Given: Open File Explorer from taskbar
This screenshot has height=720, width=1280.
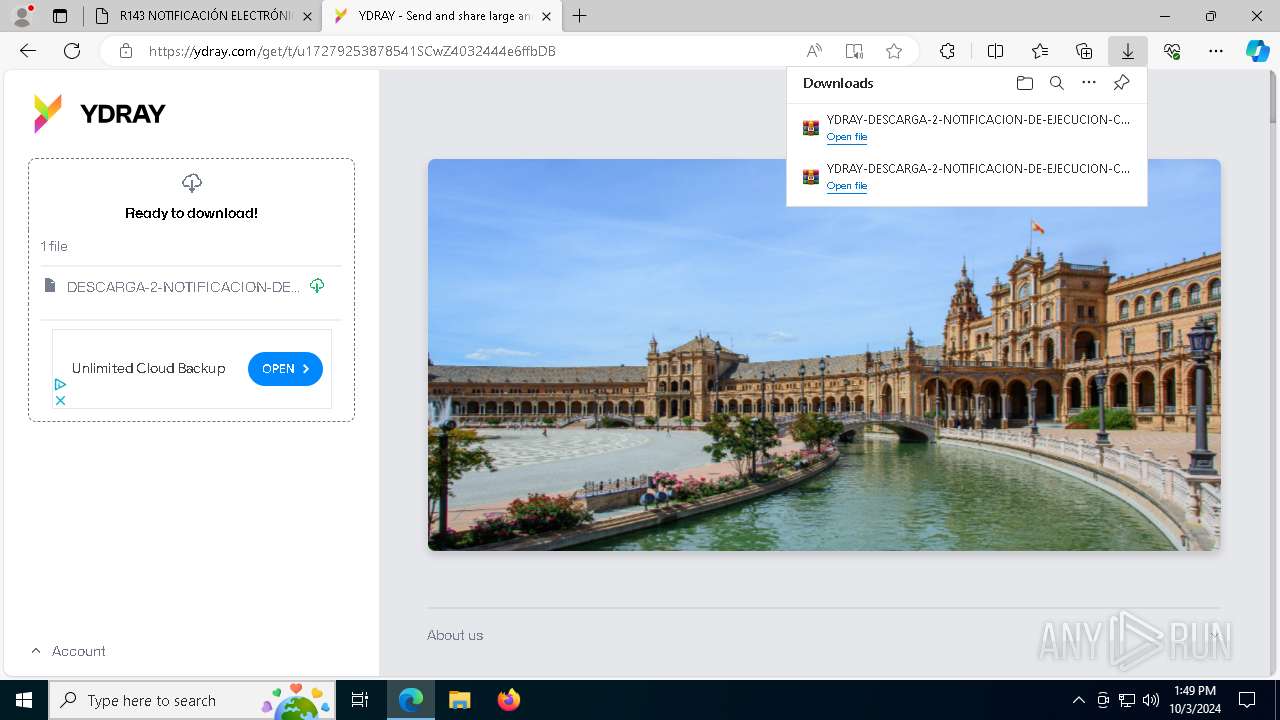Looking at the screenshot, I should (459, 700).
